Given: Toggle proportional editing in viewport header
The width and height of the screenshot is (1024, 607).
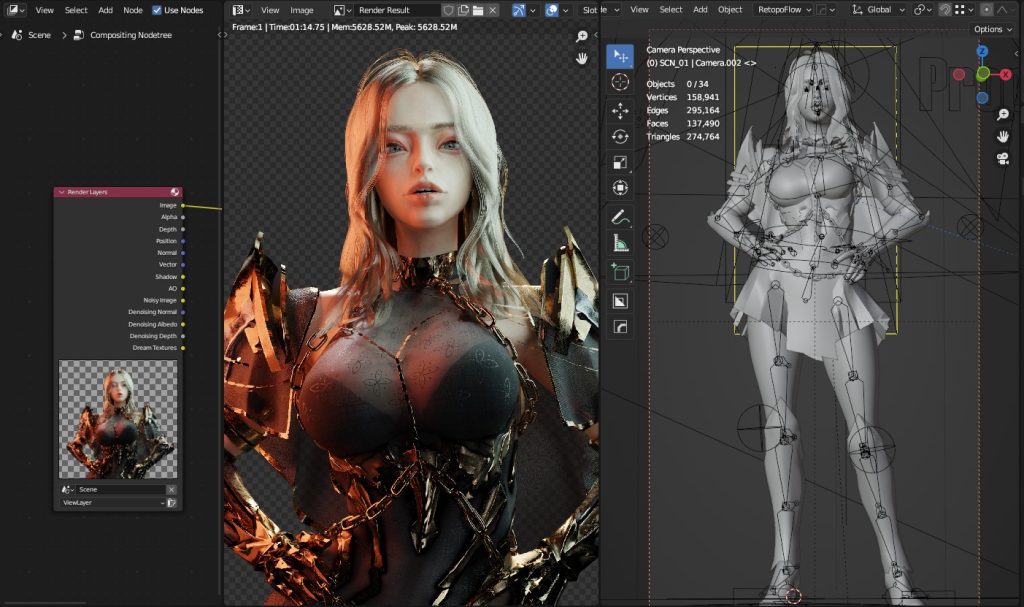Looking at the screenshot, I should (988, 10).
